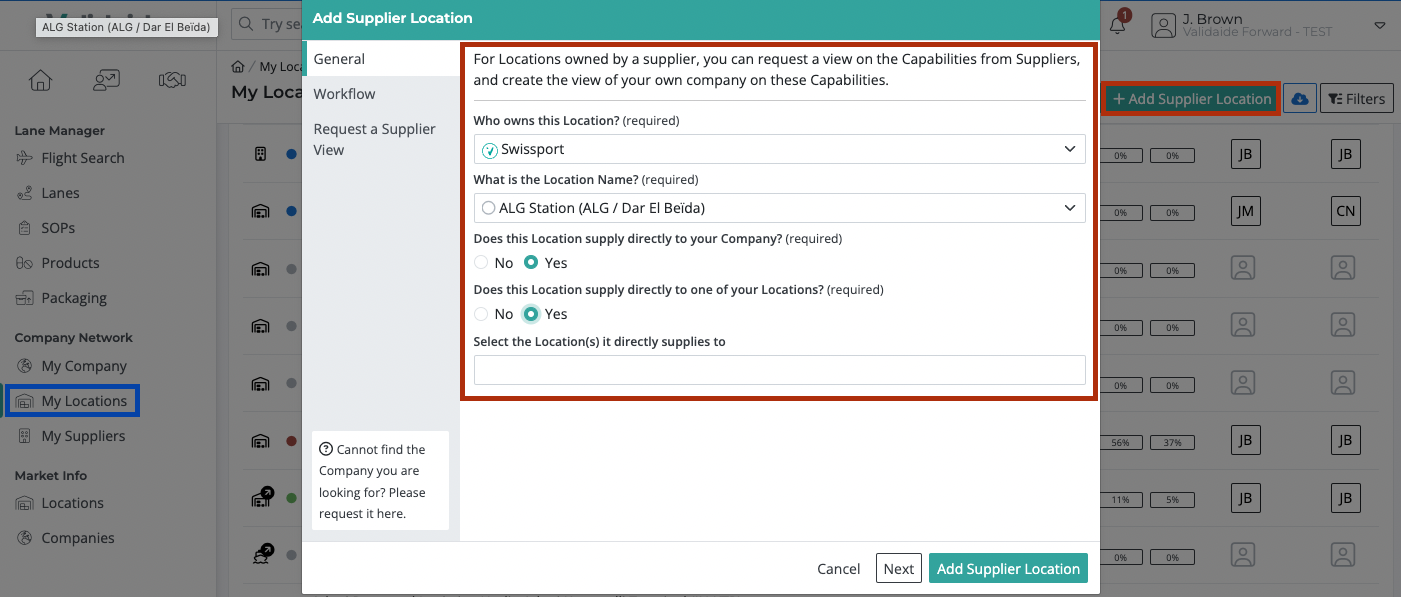
Task: Click the breadcrumb home icon
Action: click(x=238, y=67)
